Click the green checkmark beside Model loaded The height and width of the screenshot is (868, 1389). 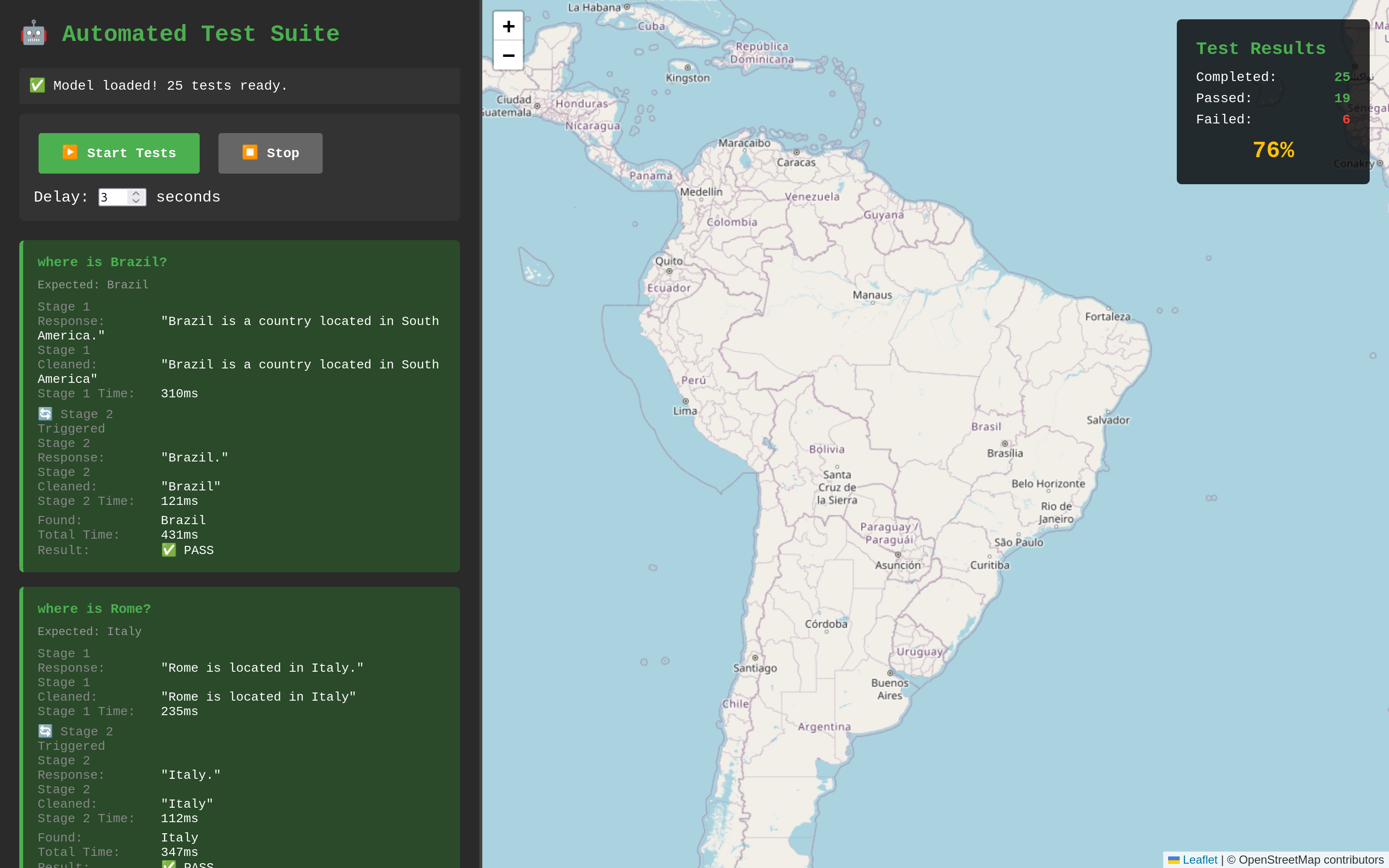pyautogui.click(x=37, y=85)
